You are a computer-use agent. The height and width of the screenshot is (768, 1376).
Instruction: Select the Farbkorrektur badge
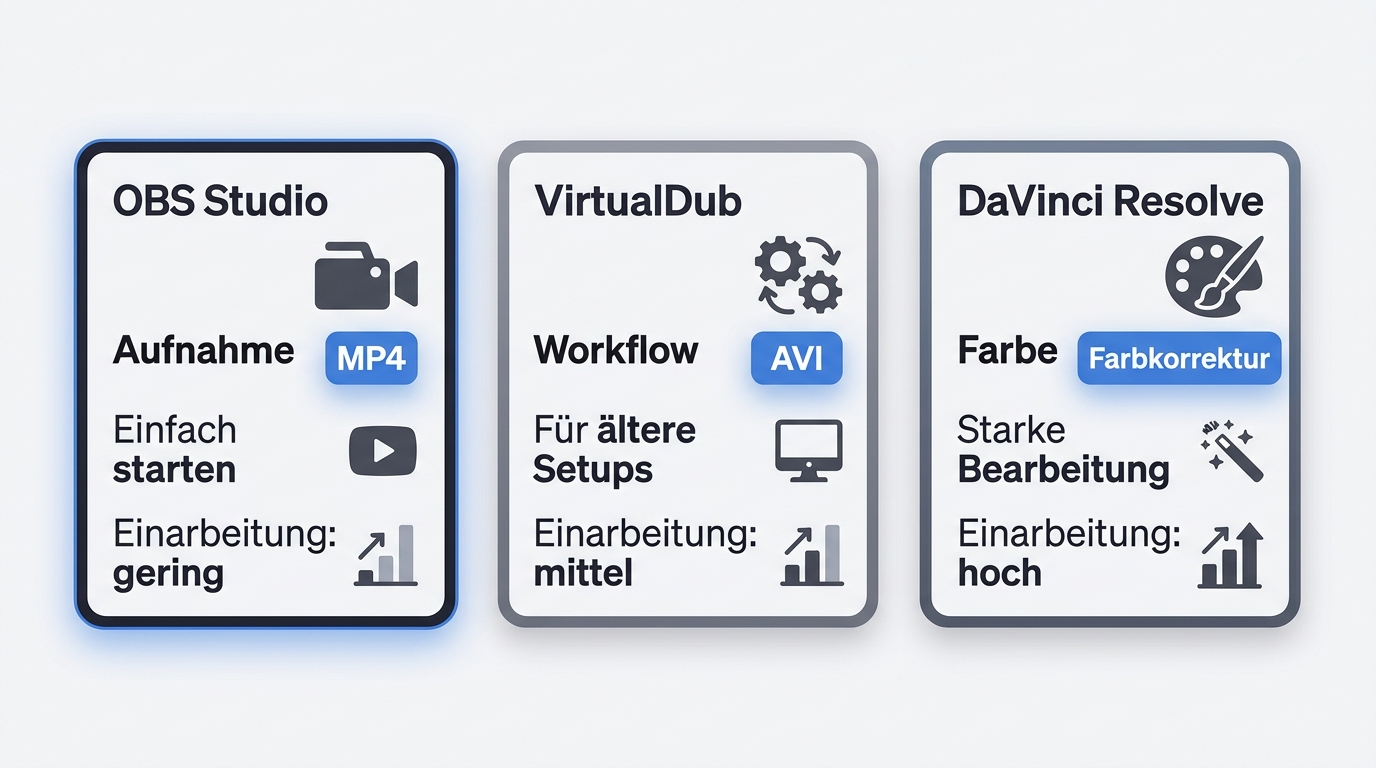[1179, 358]
